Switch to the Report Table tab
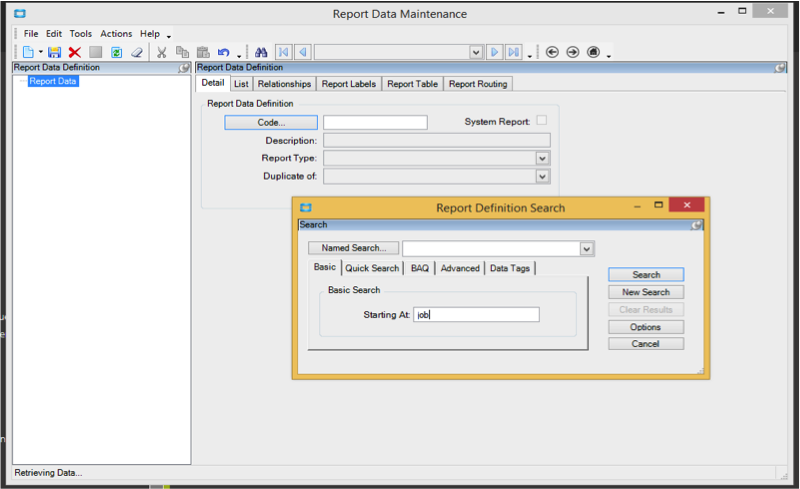800x489 pixels. [412, 84]
